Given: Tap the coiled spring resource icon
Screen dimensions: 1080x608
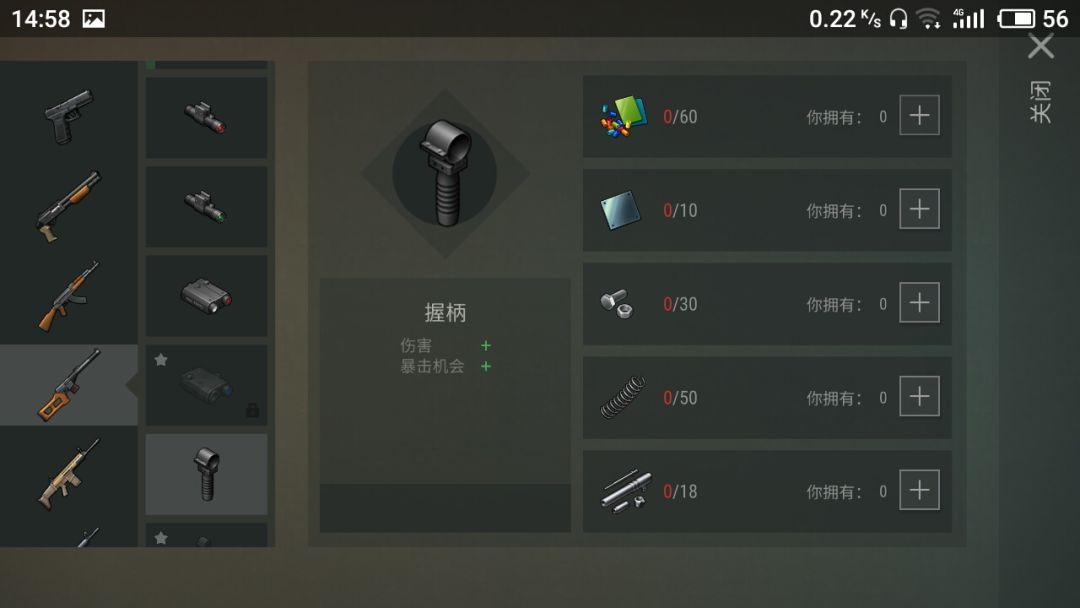Looking at the screenshot, I should pos(623,397).
